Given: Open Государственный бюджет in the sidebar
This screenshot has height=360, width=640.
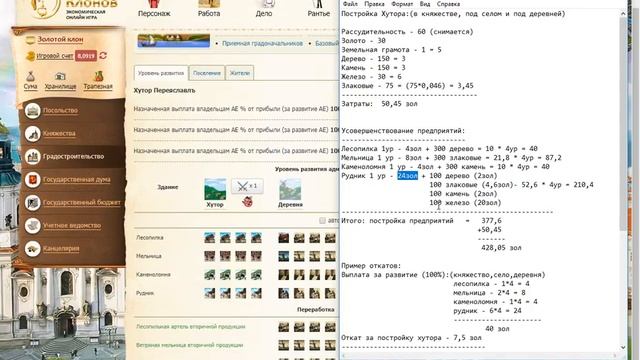Looking at the screenshot, I should (82, 202).
